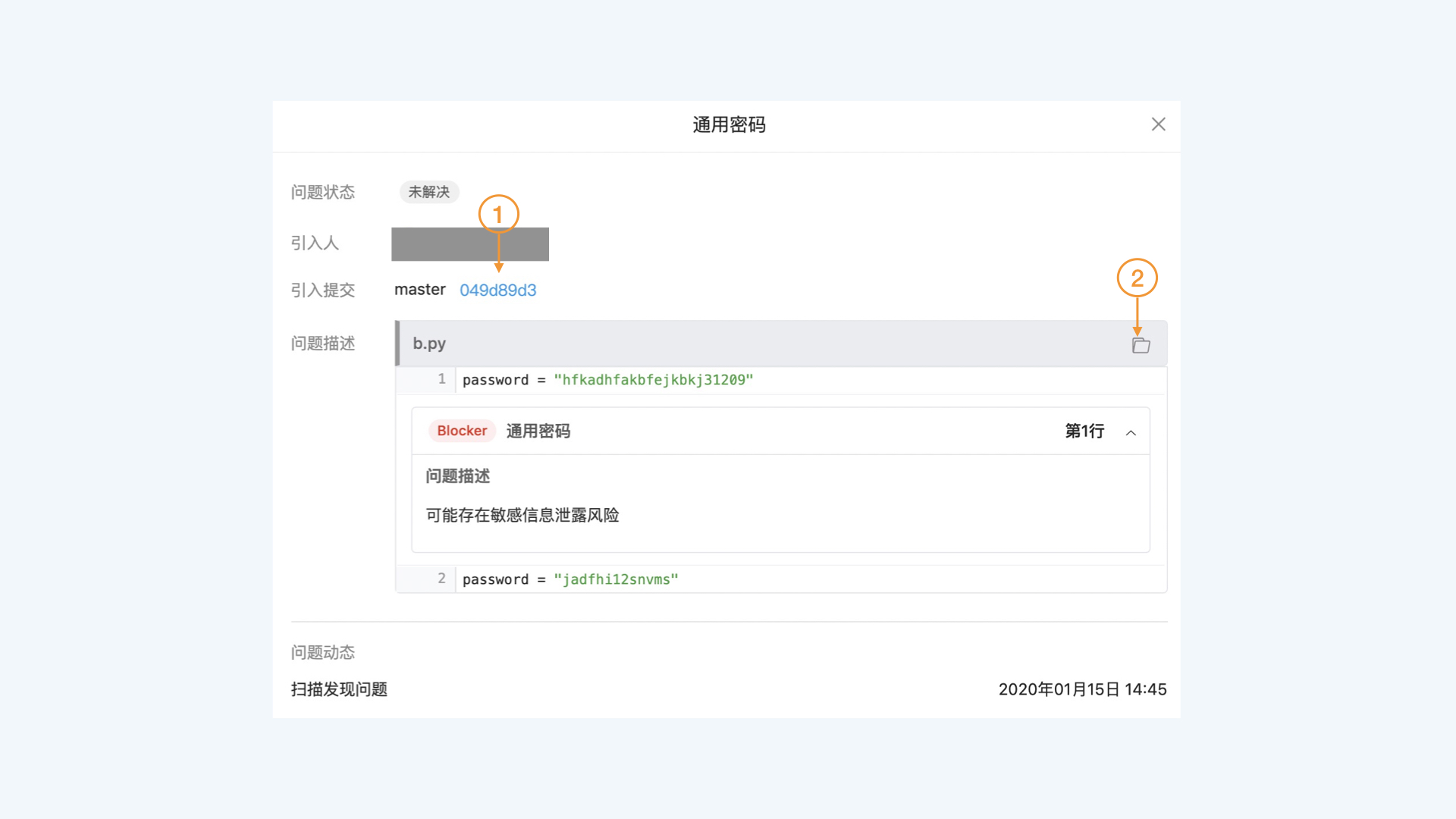Viewport: 1456px width, 819px height.
Task: Click the 问题动态 section label
Action: (x=323, y=652)
